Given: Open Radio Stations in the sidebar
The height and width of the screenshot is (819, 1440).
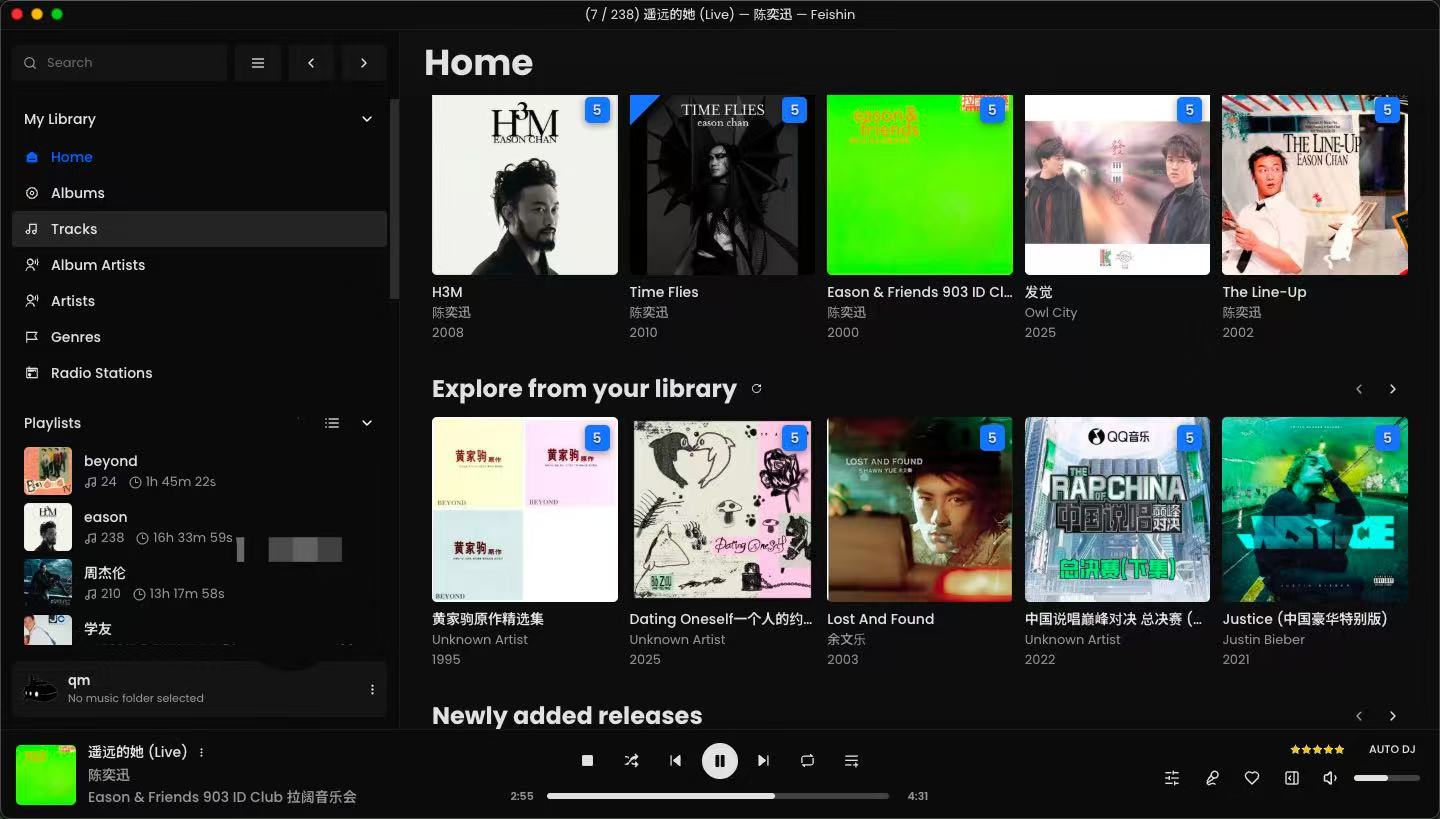Looking at the screenshot, I should 200,373.
